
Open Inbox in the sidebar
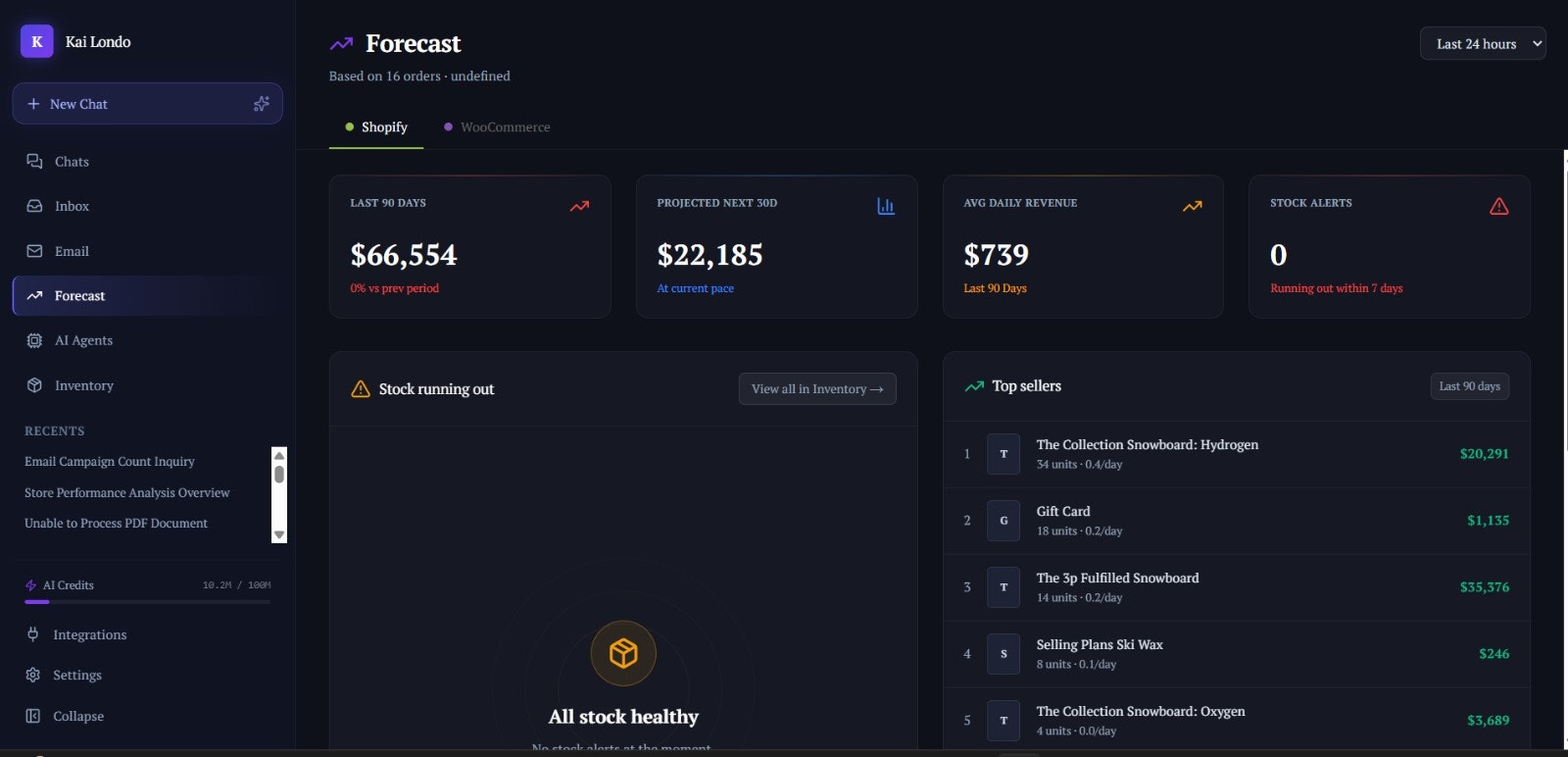147,206
